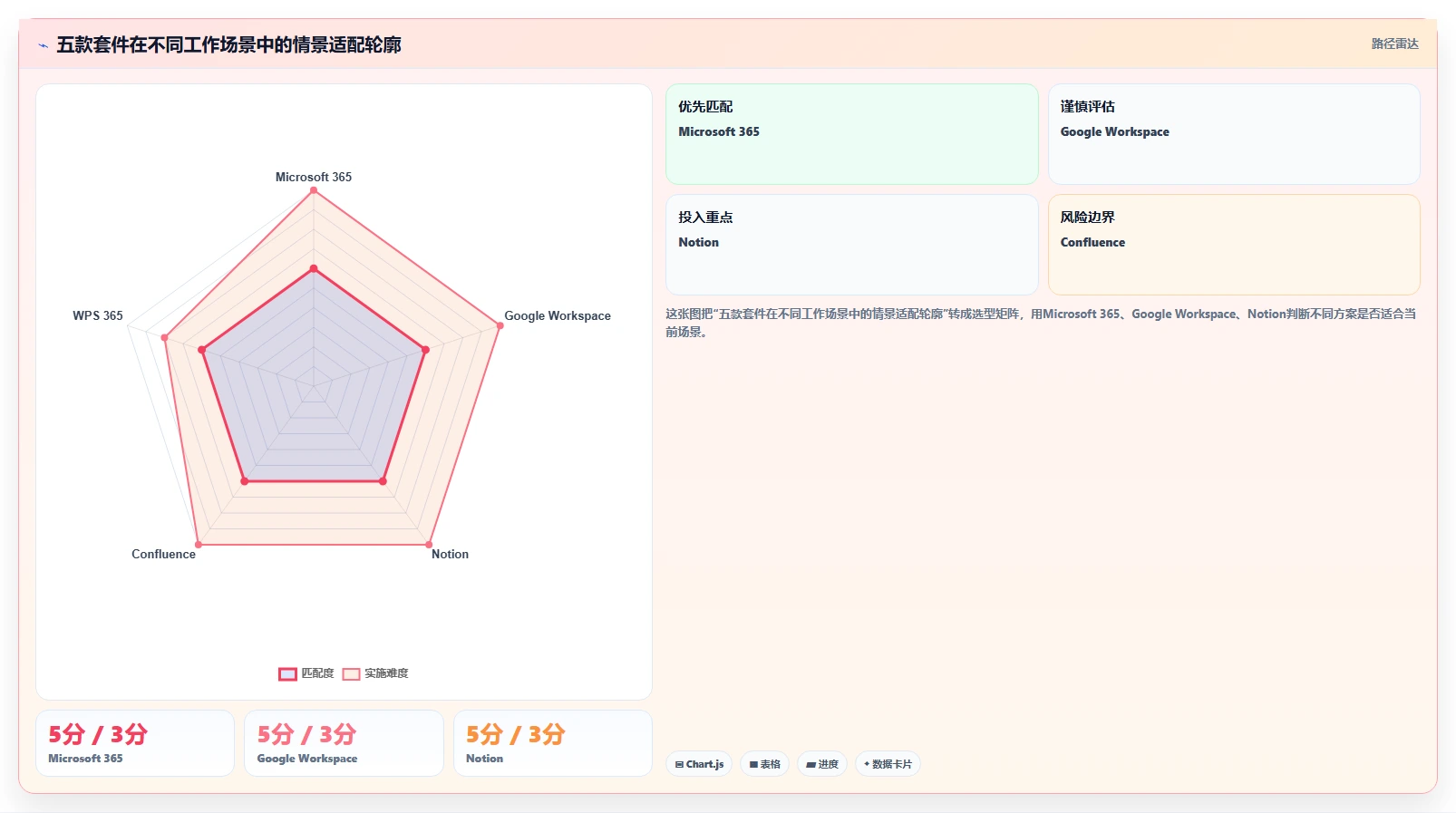
Task: Select the 进度 tag text
Action: point(829,764)
